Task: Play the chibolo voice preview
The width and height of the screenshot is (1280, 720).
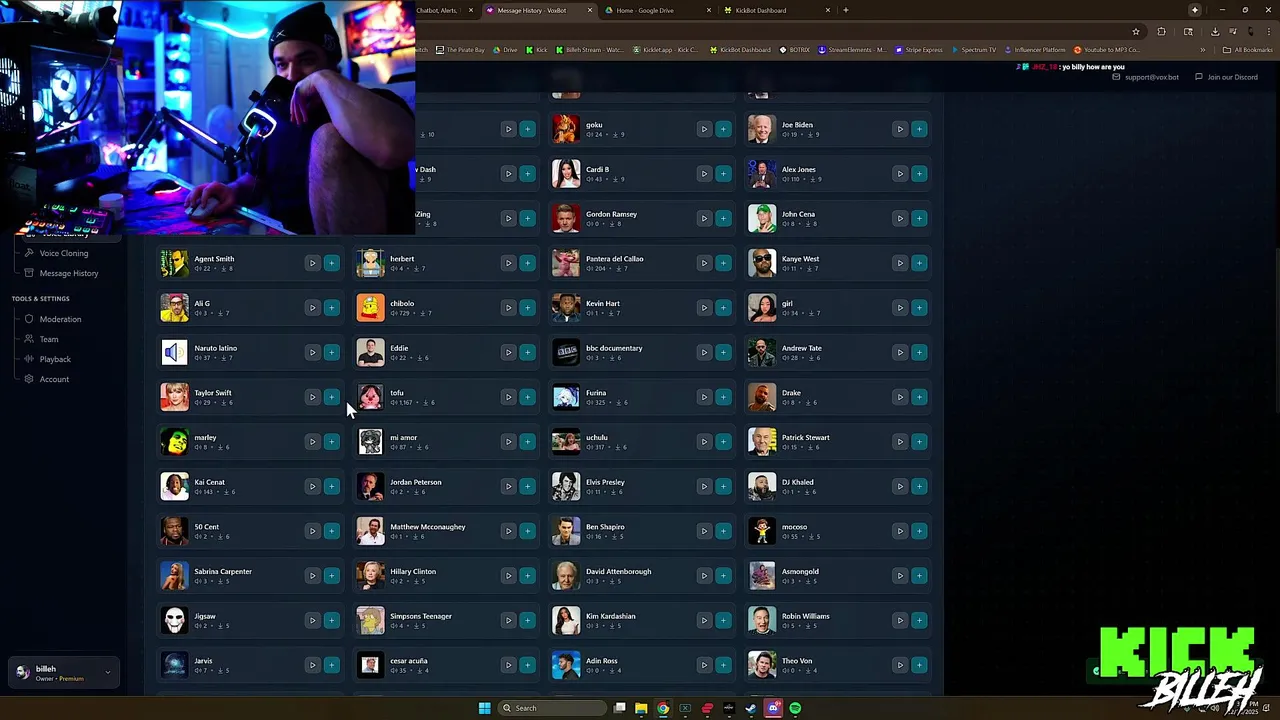Action: [508, 308]
